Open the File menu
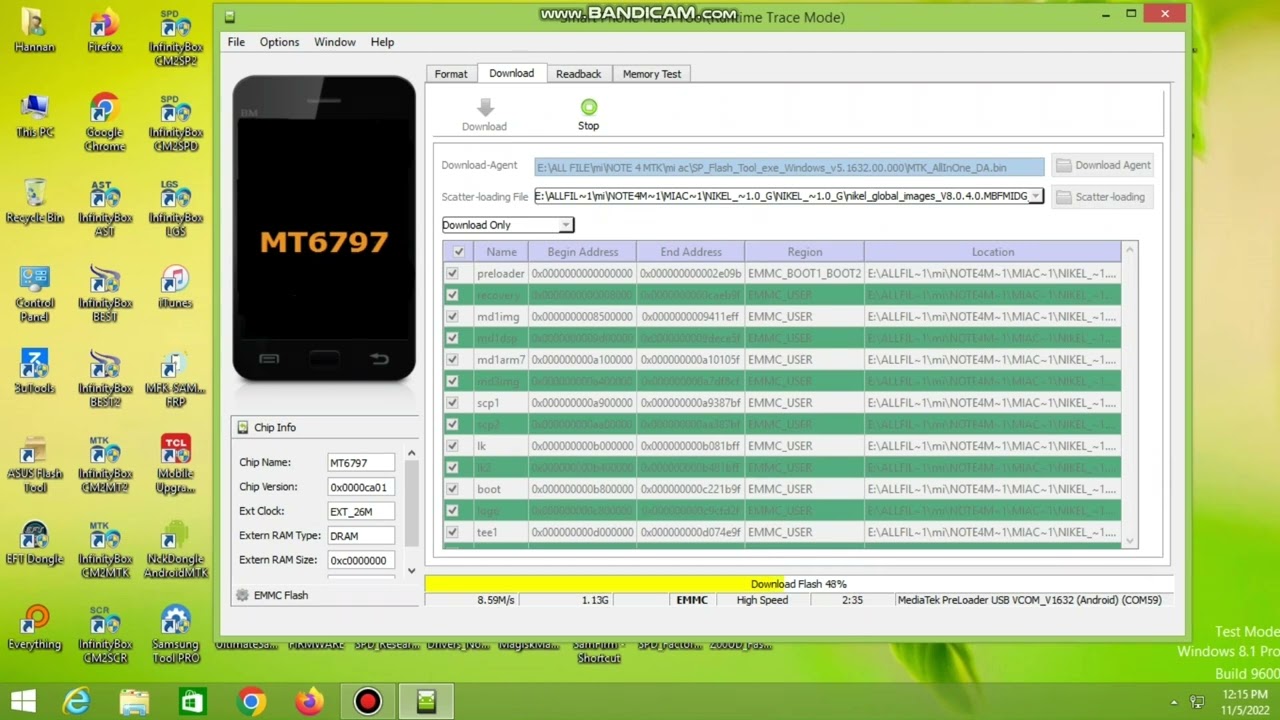 tap(236, 42)
